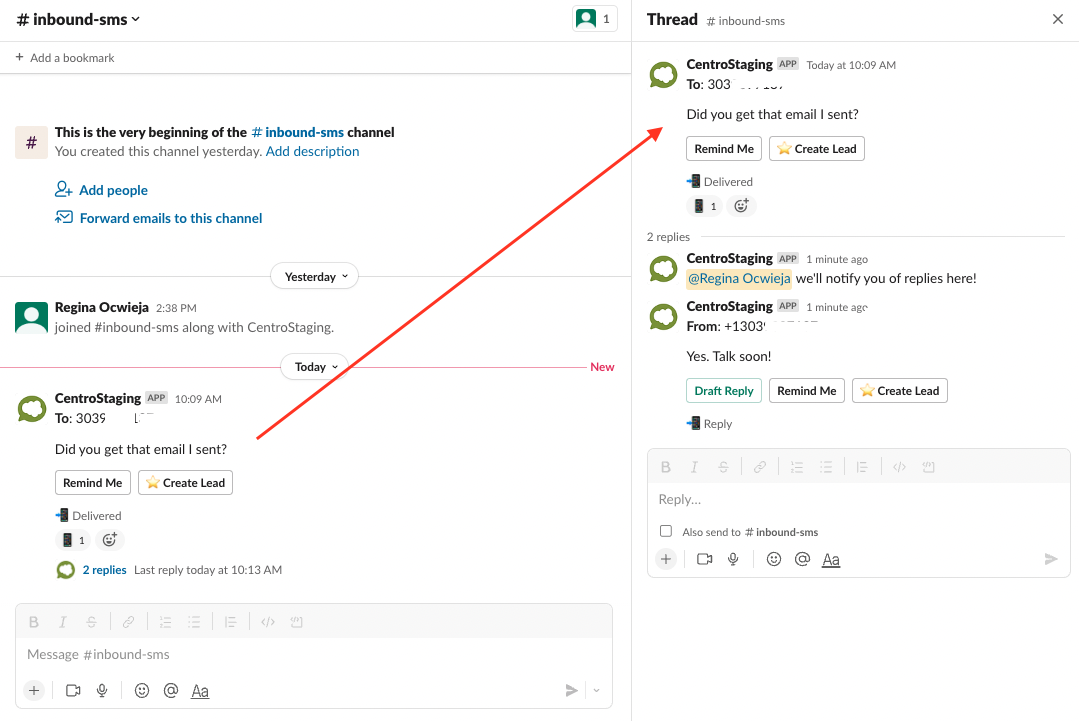Record video clip in thread composer
Screen dimensions: 1079x721
coord(705,559)
